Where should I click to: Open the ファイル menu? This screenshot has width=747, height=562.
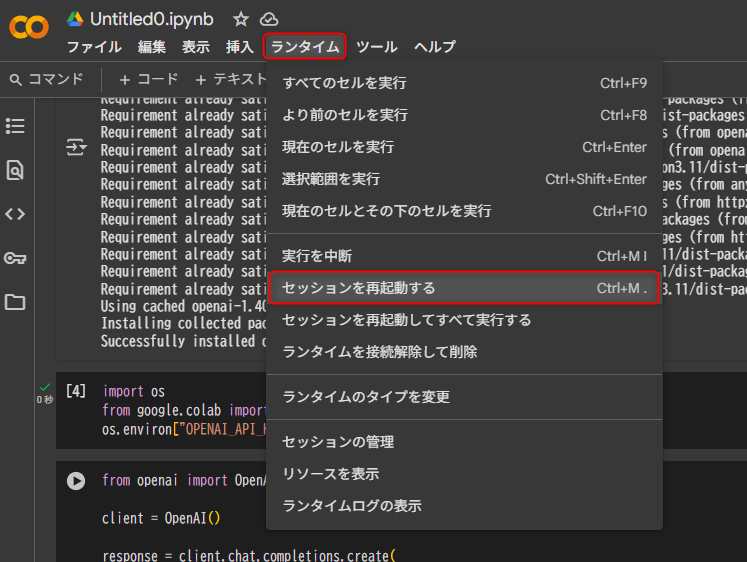tap(94, 47)
